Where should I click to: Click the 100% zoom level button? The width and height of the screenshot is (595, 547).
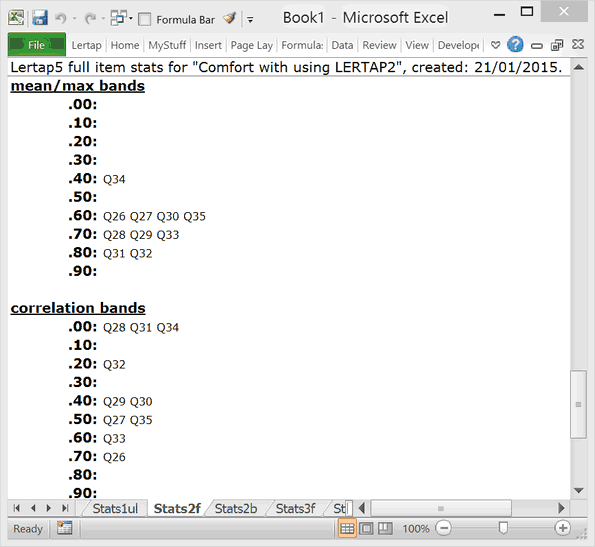416,528
